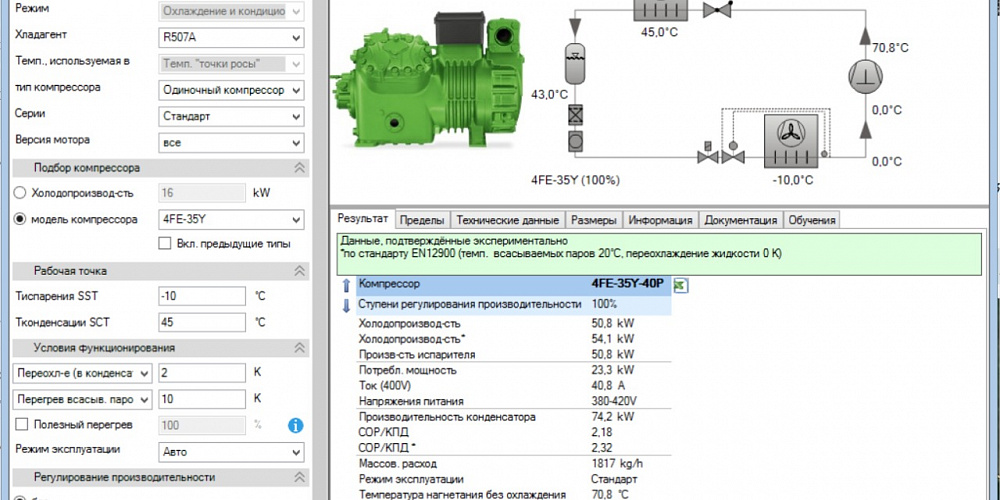Open the Переохл-е (в конденса dropdown
The height and width of the screenshot is (500, 1000).
pos(83,373)
